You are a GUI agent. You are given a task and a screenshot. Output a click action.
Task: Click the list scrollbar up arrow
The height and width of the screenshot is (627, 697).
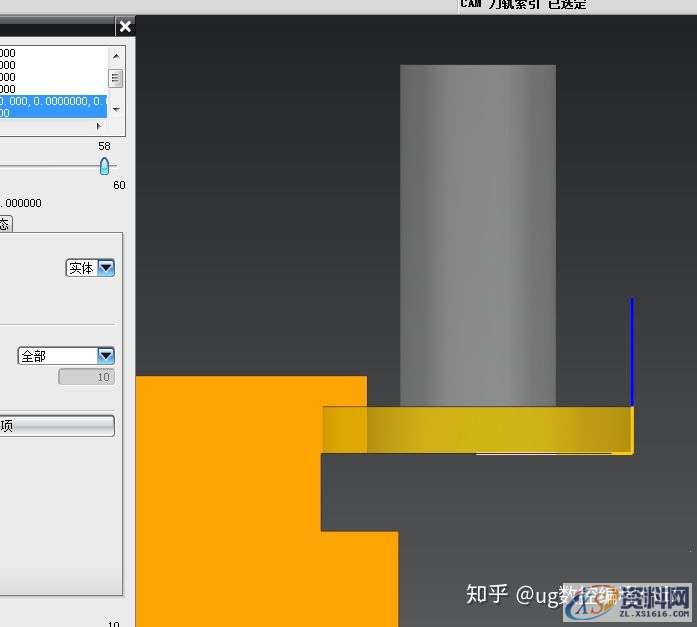[116, 51]
